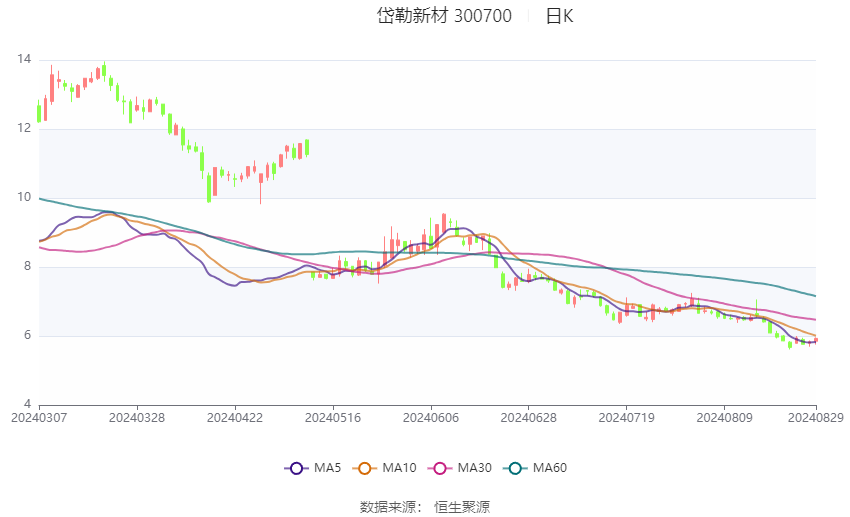The image size is (850, 517).
Task: Select the 日K label in the title
Action: point(559,16)
